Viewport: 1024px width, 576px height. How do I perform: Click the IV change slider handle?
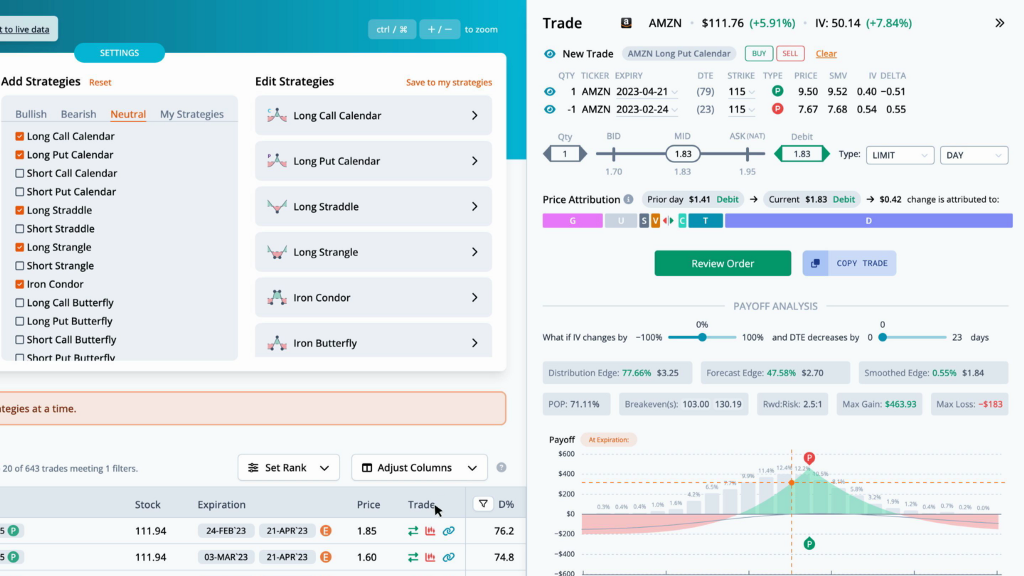(x=702, y=338)
